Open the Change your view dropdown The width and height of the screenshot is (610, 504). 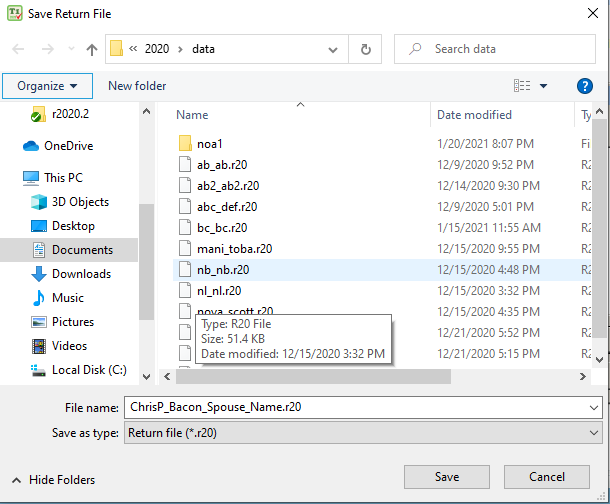point(543,86)
